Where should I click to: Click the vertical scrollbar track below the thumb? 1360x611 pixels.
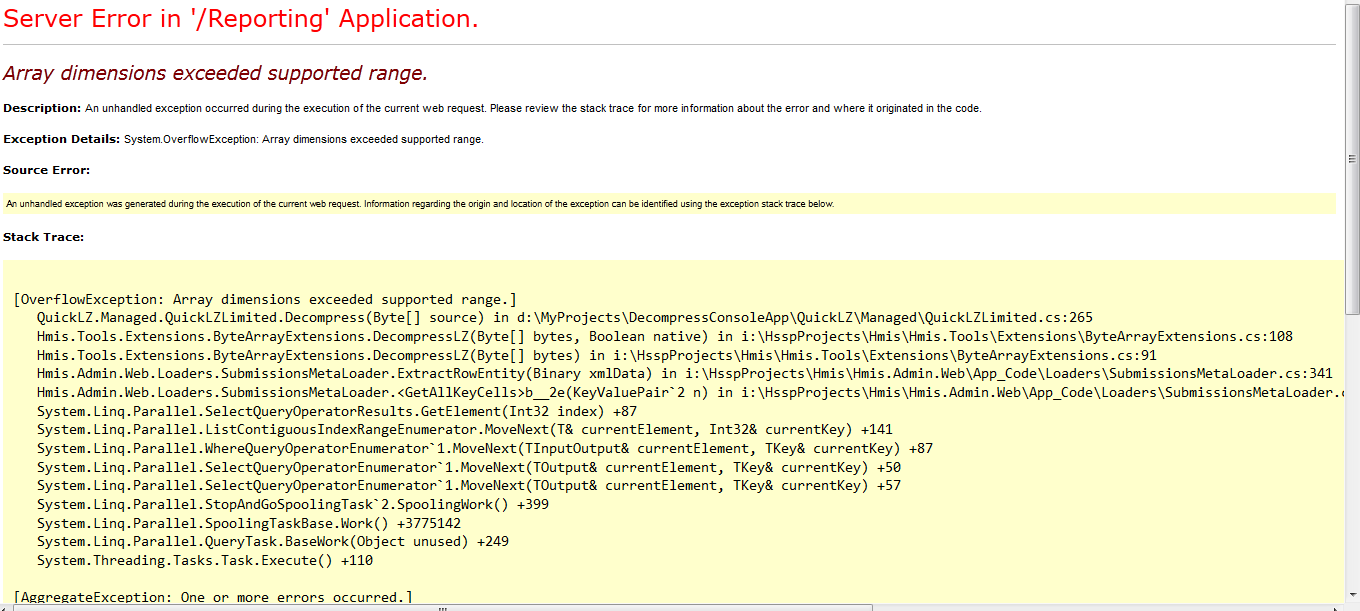[1351, 450]
